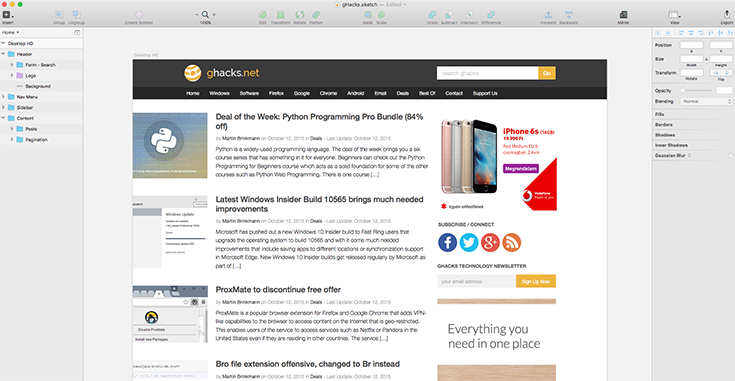Viewport: 735px width, 381px height.
Task: Enable the Gaussian Blur checkbox
Action: (730, 156)
